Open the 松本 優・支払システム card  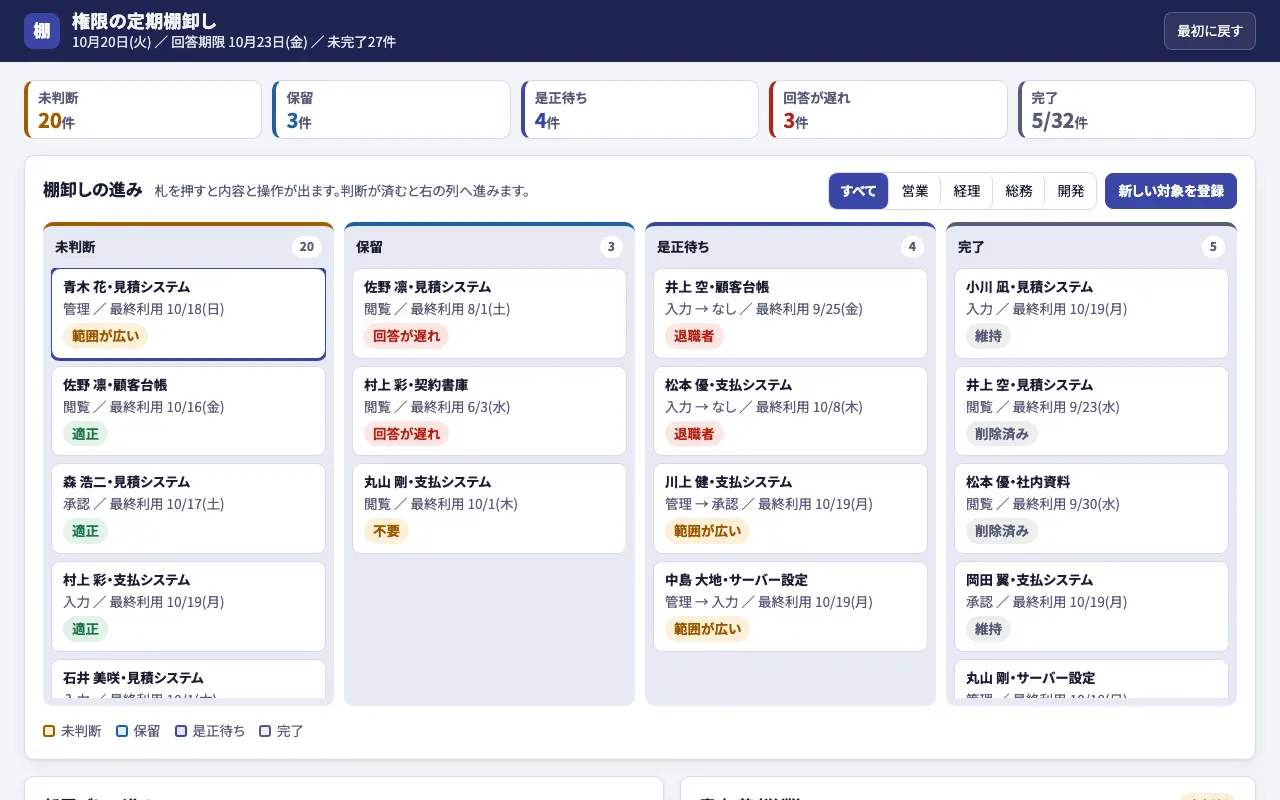coord(790,411)
